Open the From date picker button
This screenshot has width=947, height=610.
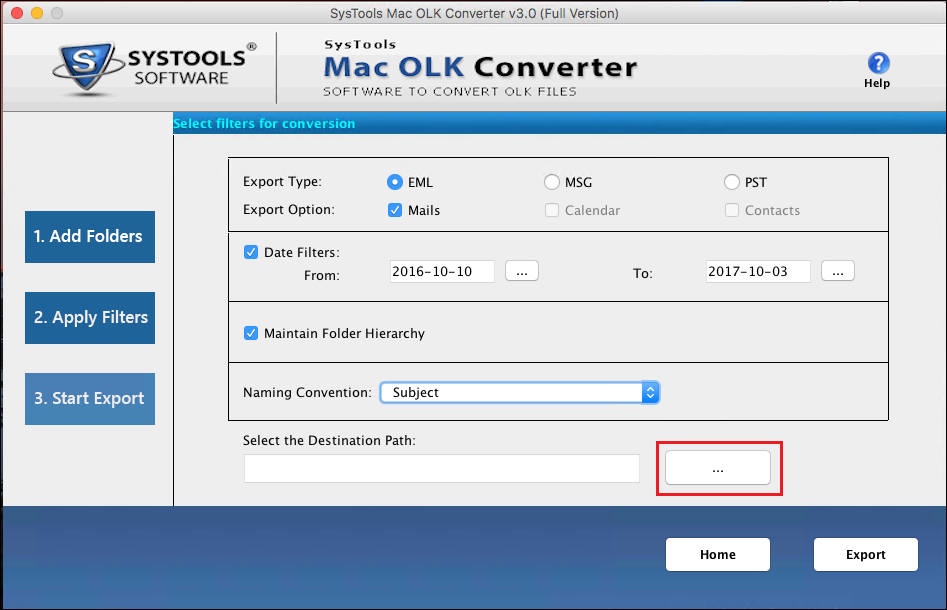click(x=522, y=271)
